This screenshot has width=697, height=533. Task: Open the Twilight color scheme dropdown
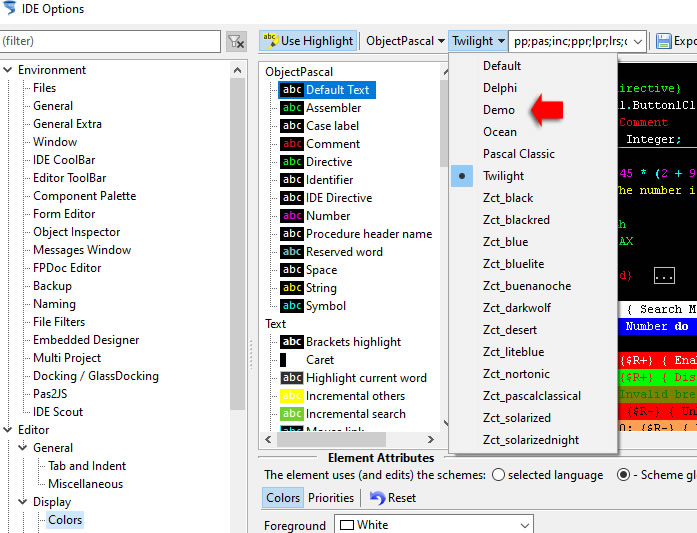[478, 41]
